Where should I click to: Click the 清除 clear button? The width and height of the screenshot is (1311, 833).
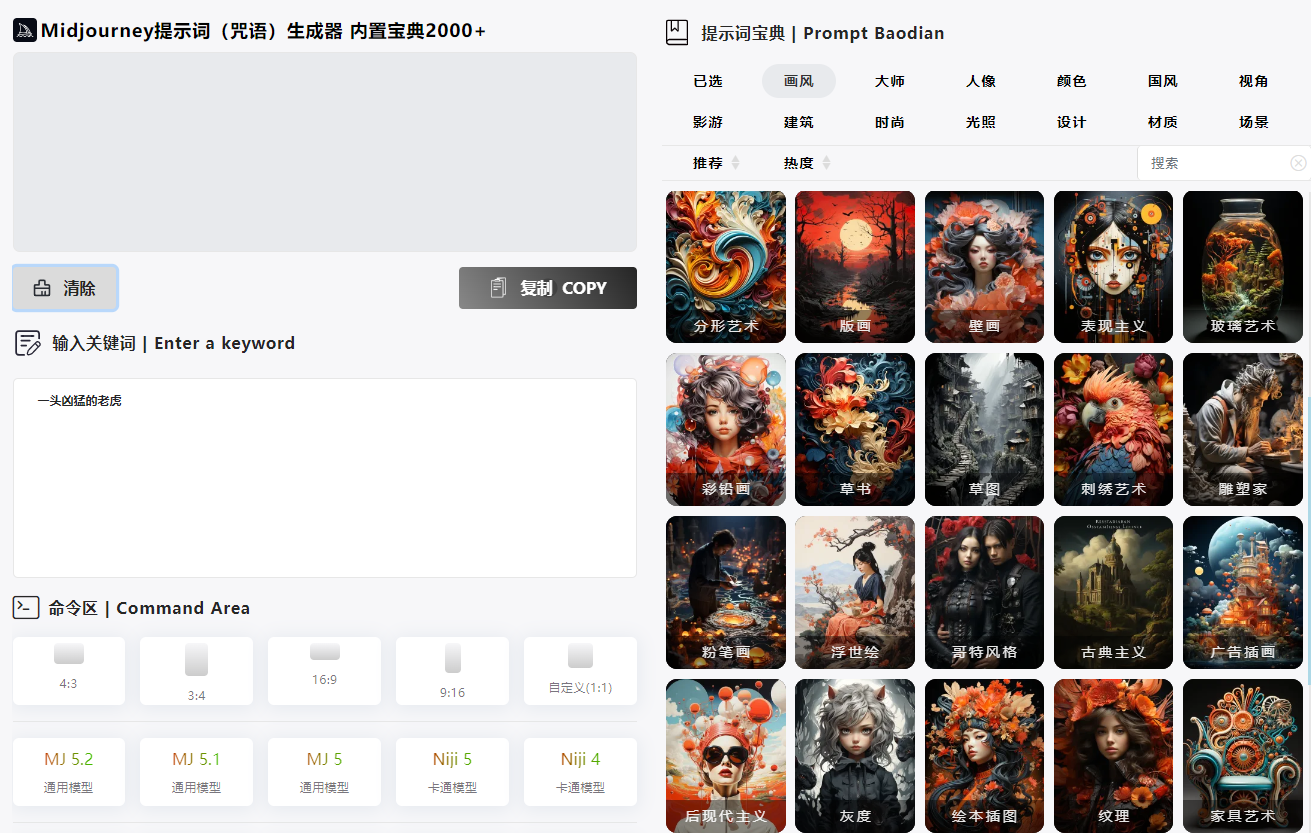coord(65,288)
